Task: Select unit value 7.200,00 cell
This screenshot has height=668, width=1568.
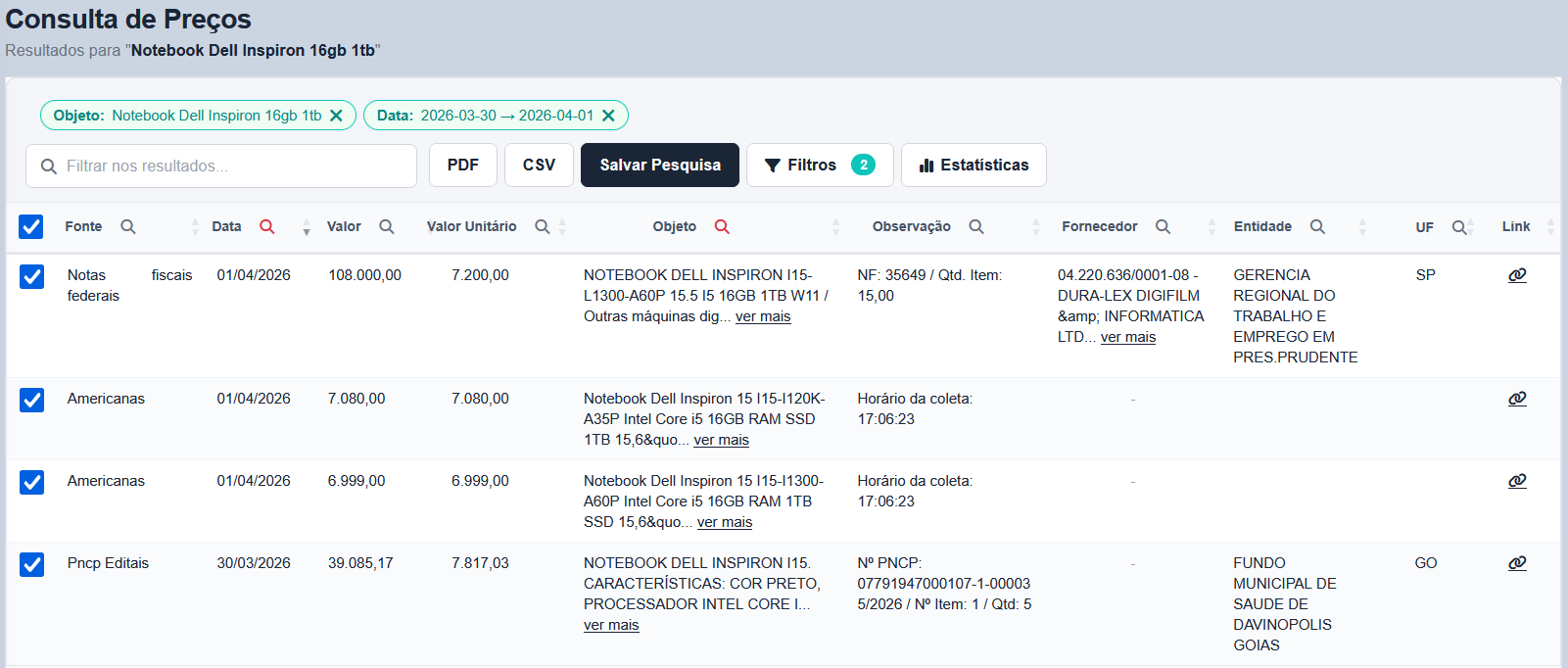Action: pyautogui.click(x=480, y=275)
